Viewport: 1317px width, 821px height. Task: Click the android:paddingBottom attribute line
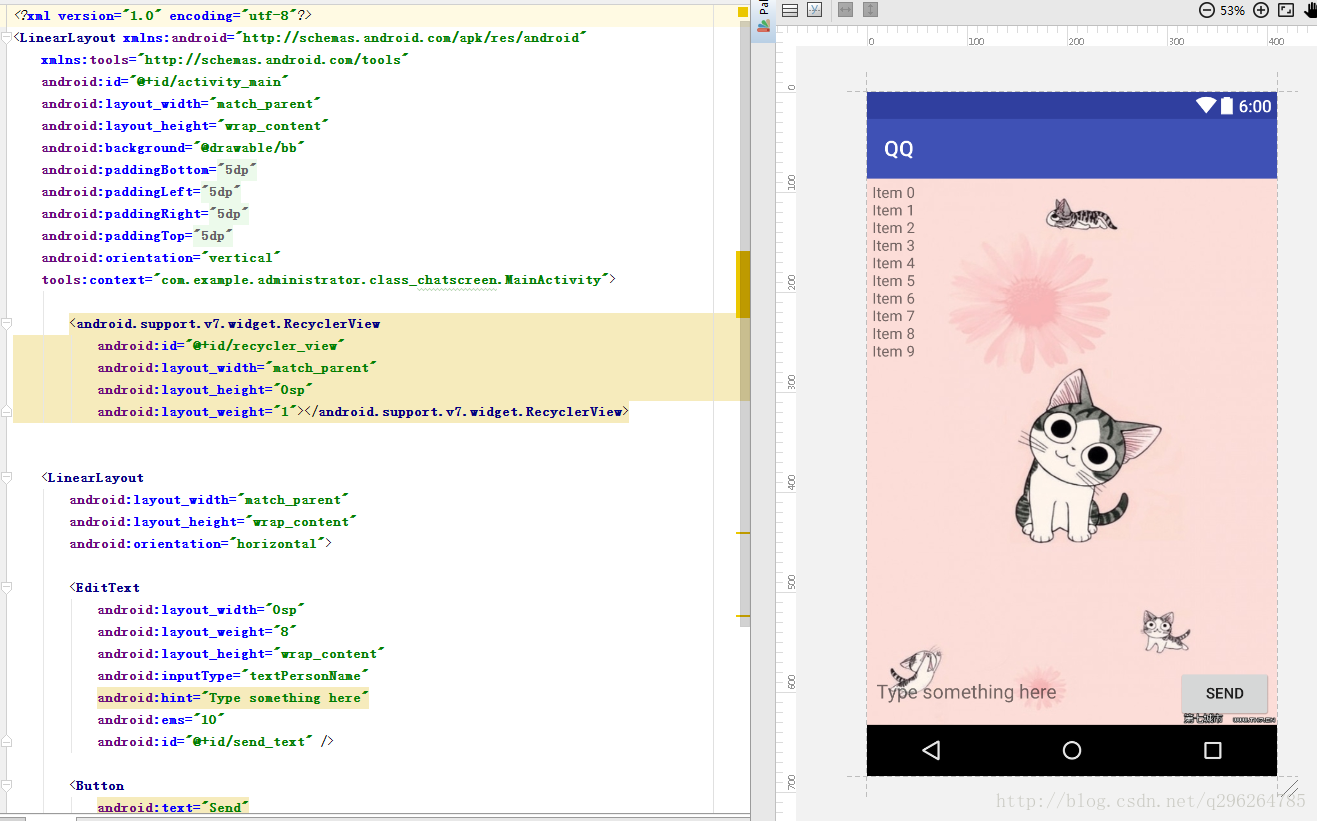pos(149,170)
